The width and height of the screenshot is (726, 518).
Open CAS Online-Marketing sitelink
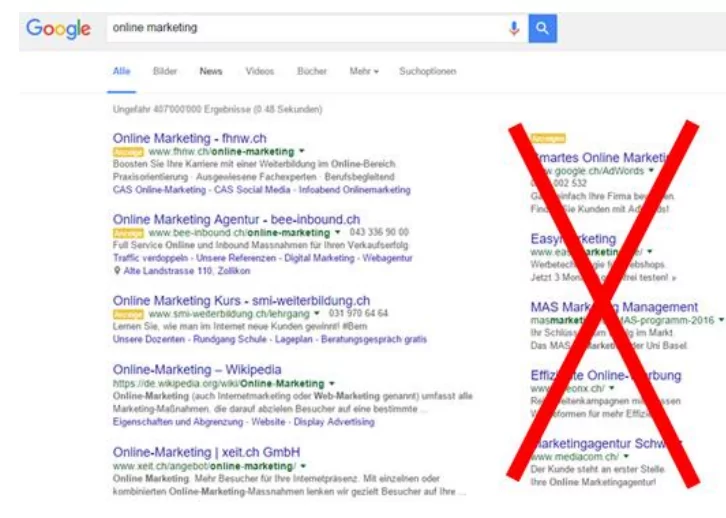click(159, 190)
